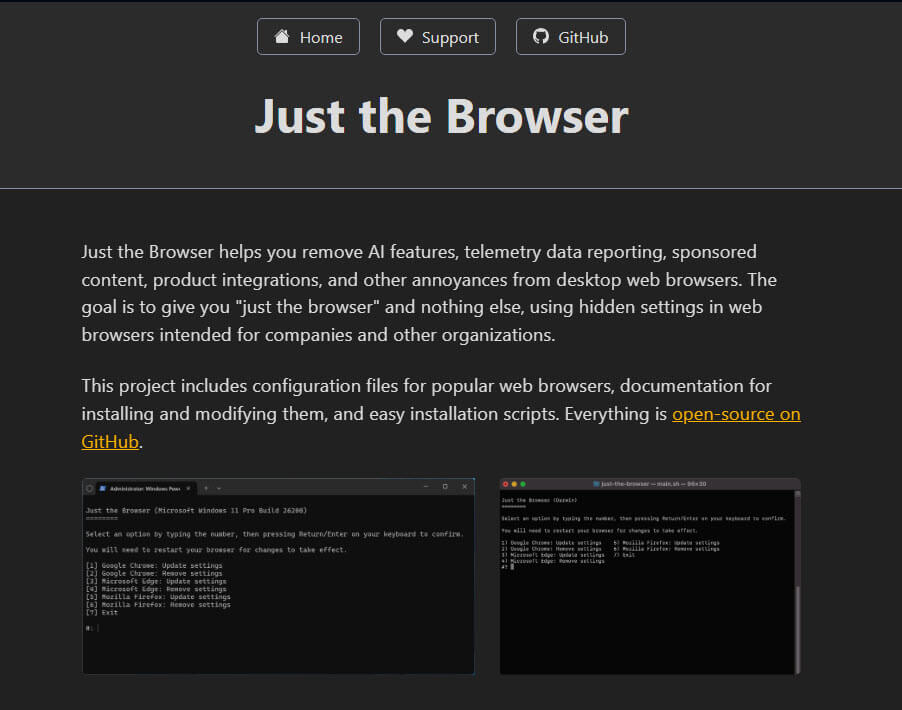Click the yellow minimize dot on macOS terminal
The height and width of the screenshot is (710, 902).
(514, 484)
